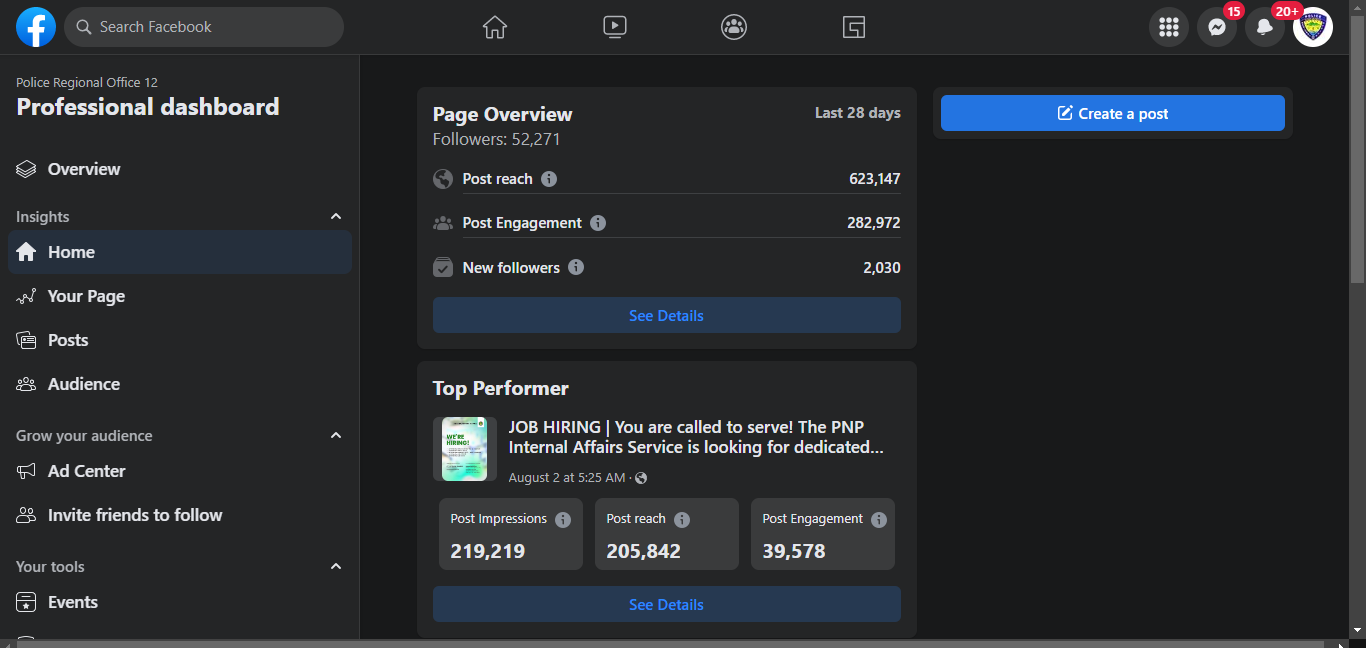
Task: Collapse the Grow your audience section
Action: coord(336,436)
